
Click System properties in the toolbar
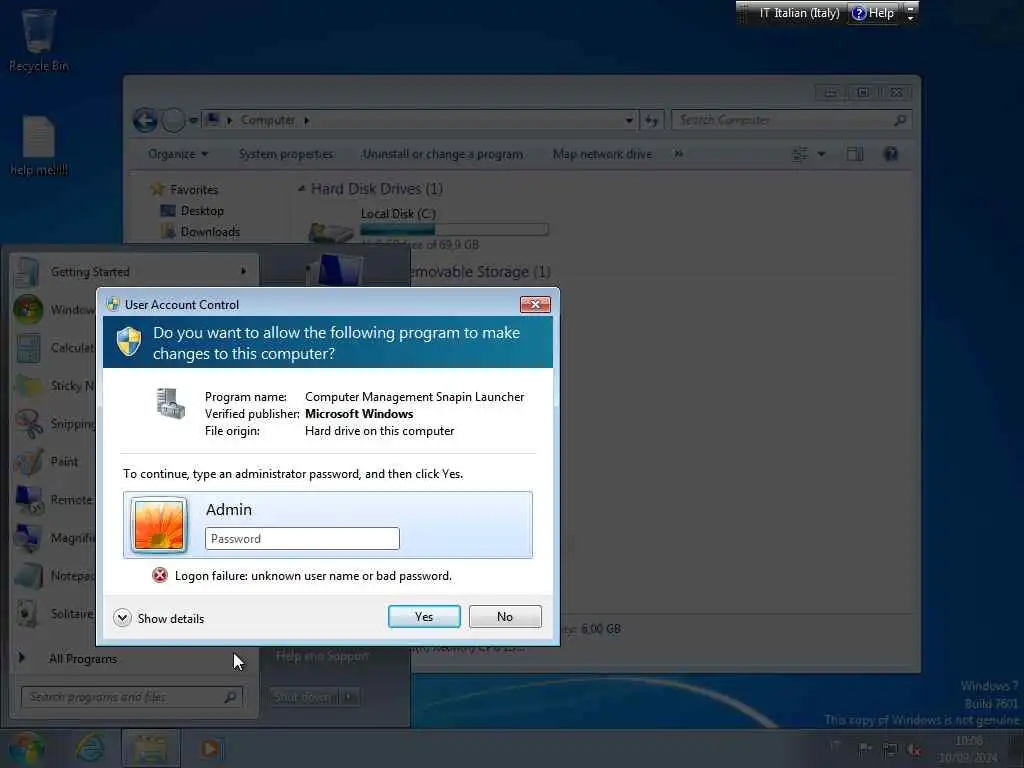285,154
